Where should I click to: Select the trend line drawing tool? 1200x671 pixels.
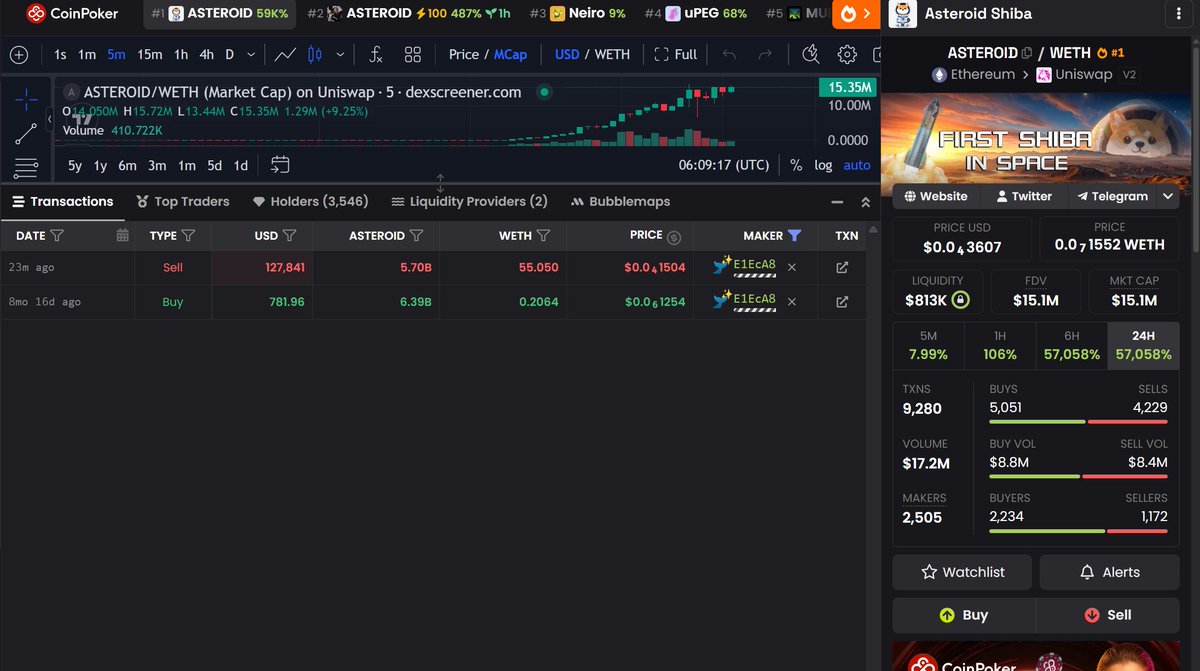pyautogui.click(x=26, y=132)
